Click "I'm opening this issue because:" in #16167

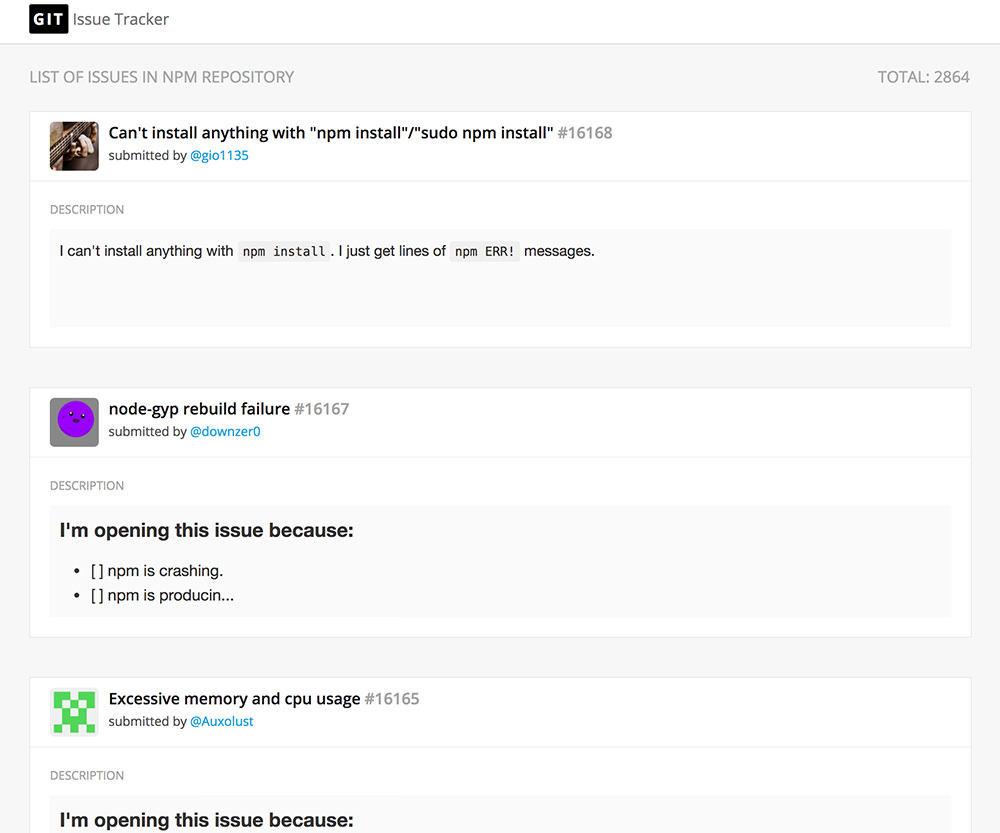click(207, 531)
